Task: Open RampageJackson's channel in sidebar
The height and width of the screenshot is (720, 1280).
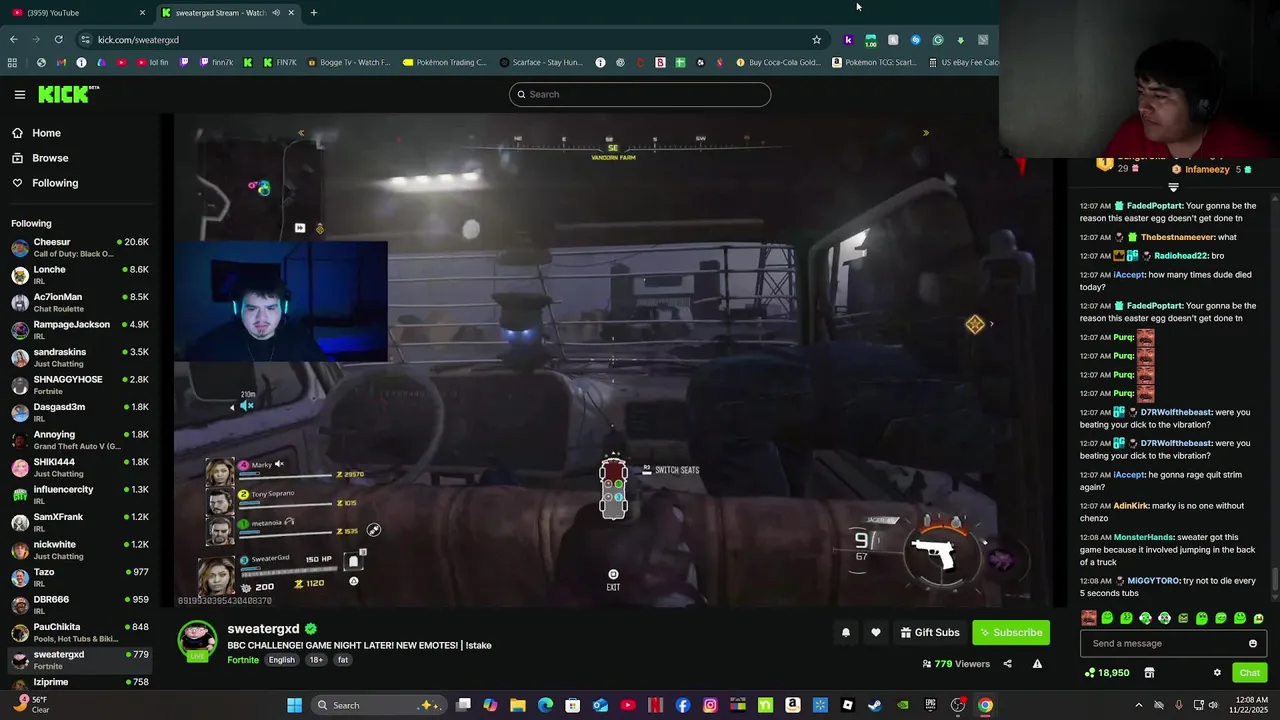Action: pos(80,330)
